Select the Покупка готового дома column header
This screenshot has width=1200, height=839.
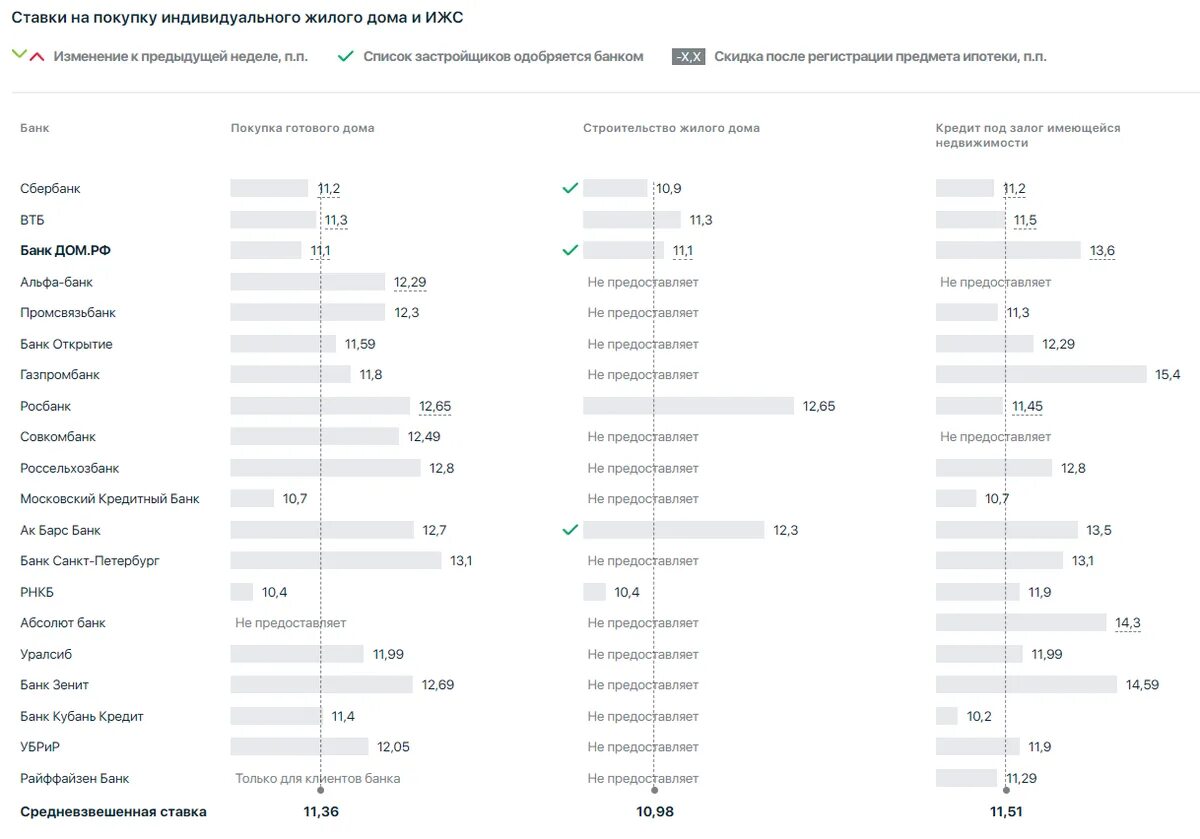pyautogui.click(x=302, y=128)
